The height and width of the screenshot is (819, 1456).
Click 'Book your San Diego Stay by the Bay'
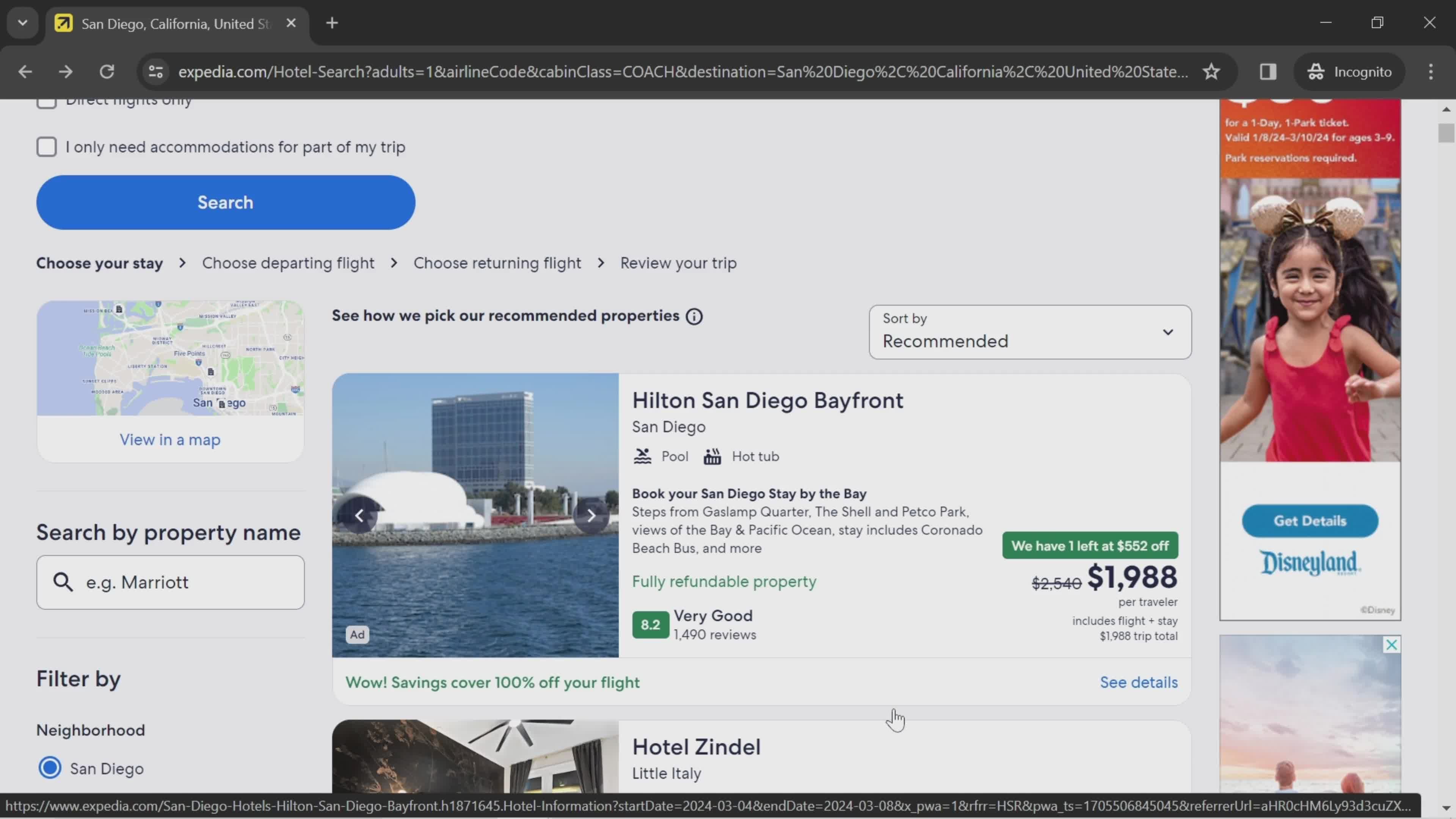click(x=749, y=493)
